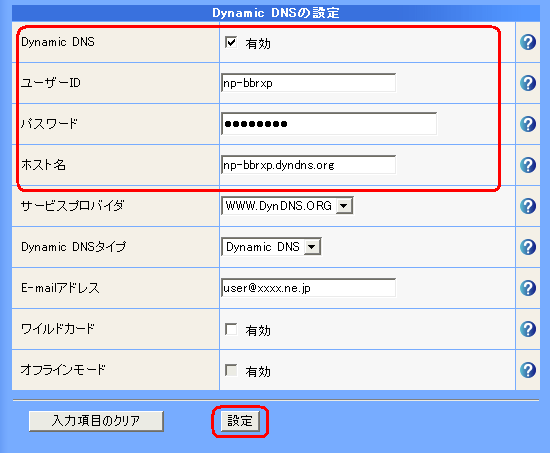Toggle the オフラインモード 有効 checkbox

point(231,370)
